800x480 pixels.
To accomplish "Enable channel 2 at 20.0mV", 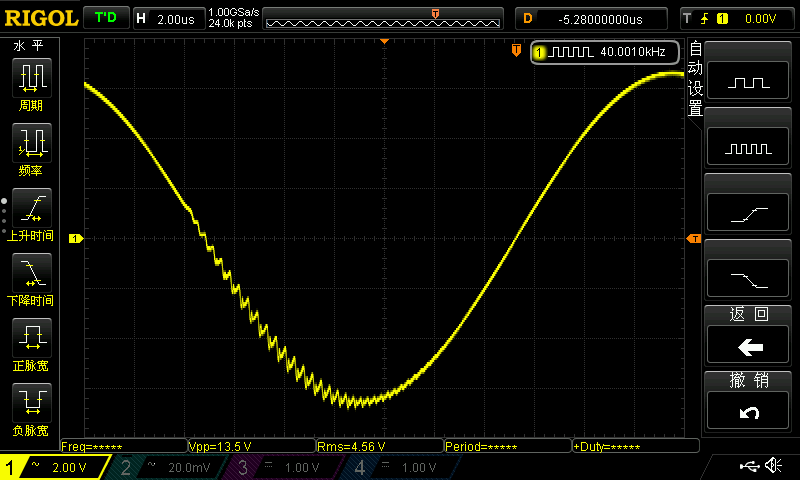I will click(x=168, y=467).
